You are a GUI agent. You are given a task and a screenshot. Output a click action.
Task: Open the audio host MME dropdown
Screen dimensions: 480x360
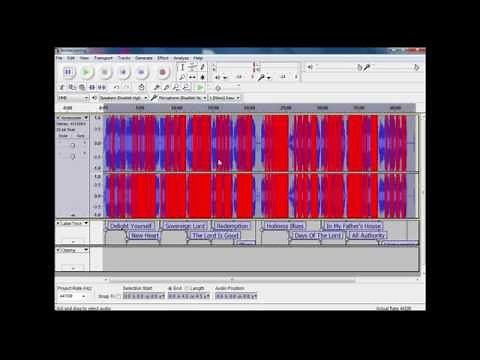tap(73, 98)
